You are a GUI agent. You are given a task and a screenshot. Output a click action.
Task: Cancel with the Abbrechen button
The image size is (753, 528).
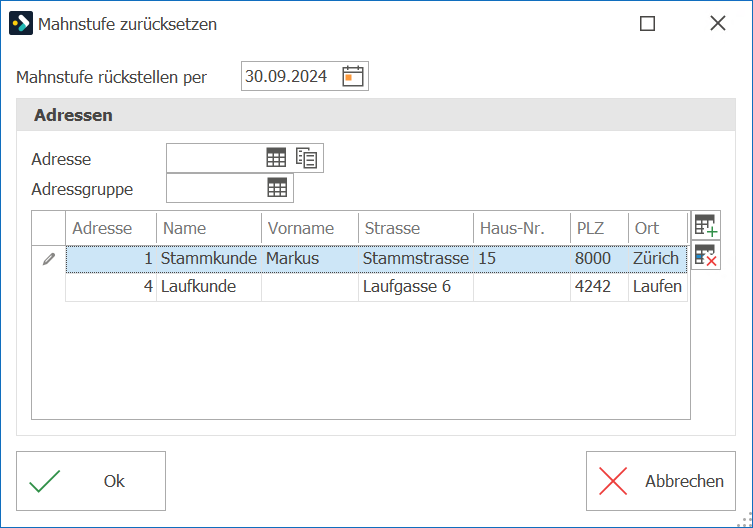[660, 480]
